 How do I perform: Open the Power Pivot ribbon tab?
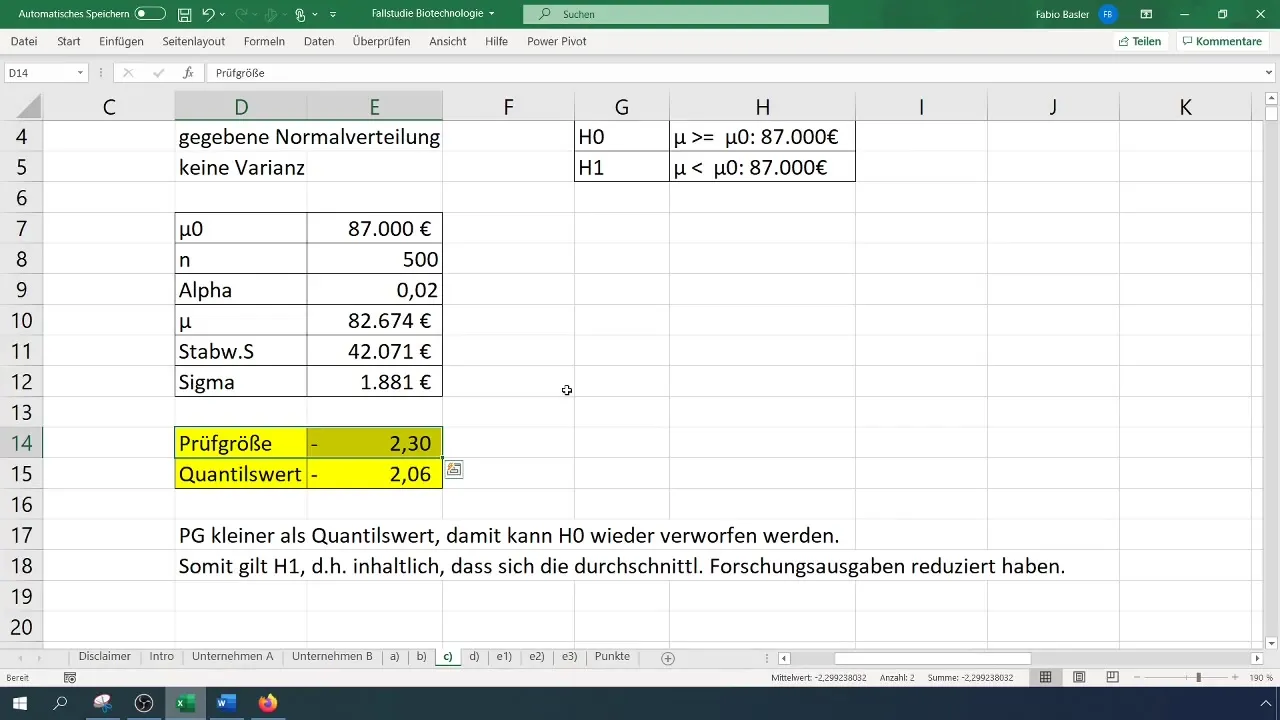(557, 42)
